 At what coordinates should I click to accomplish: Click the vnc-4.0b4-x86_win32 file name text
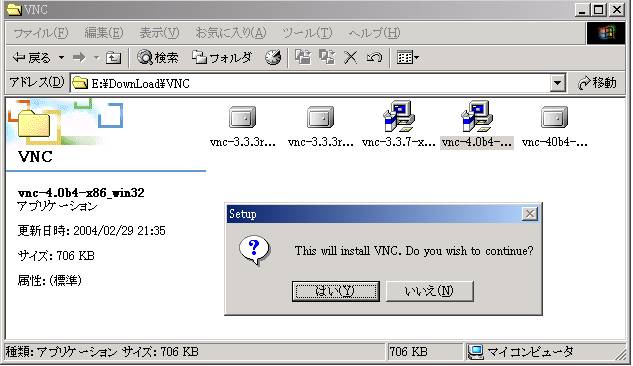click(81, 192)
